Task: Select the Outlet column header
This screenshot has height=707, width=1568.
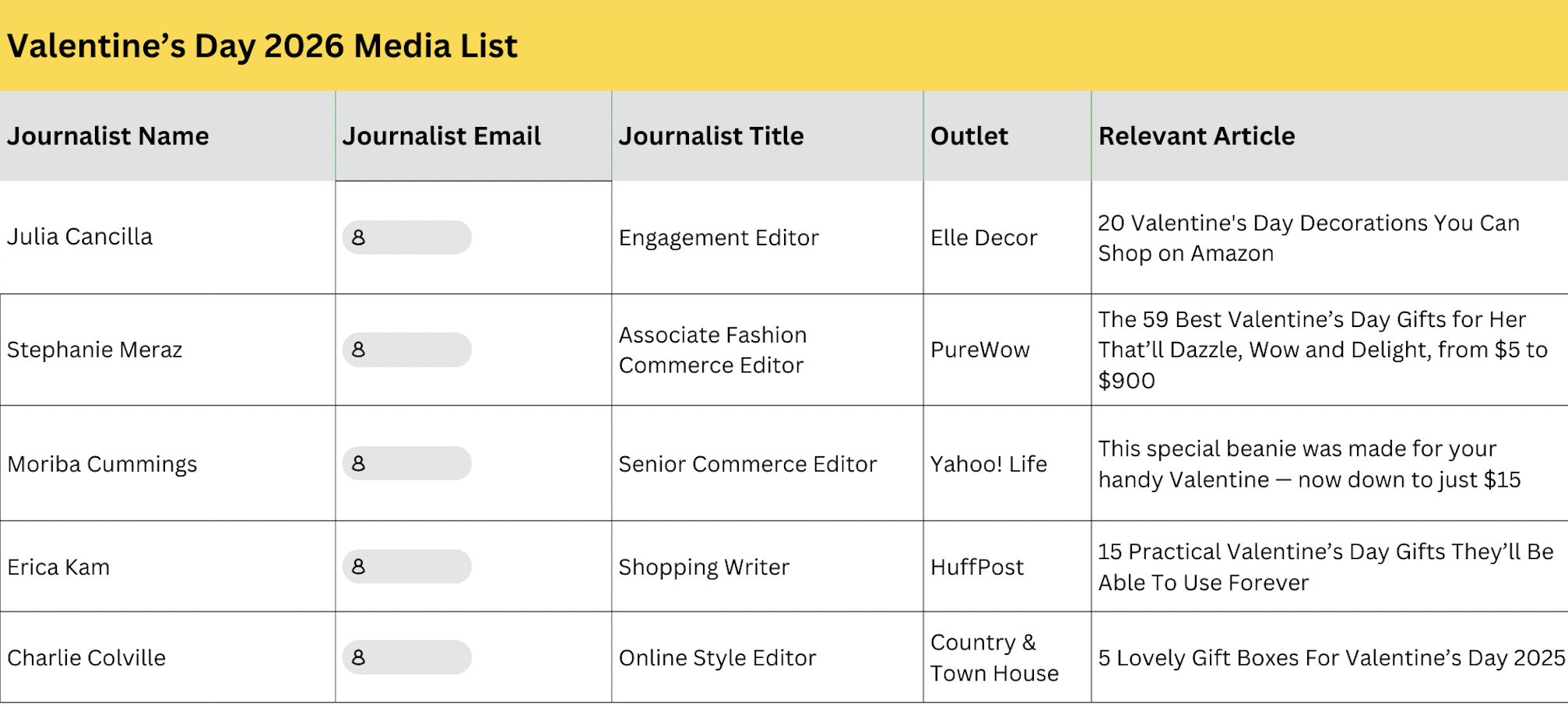Action: [x=969, y=136]
